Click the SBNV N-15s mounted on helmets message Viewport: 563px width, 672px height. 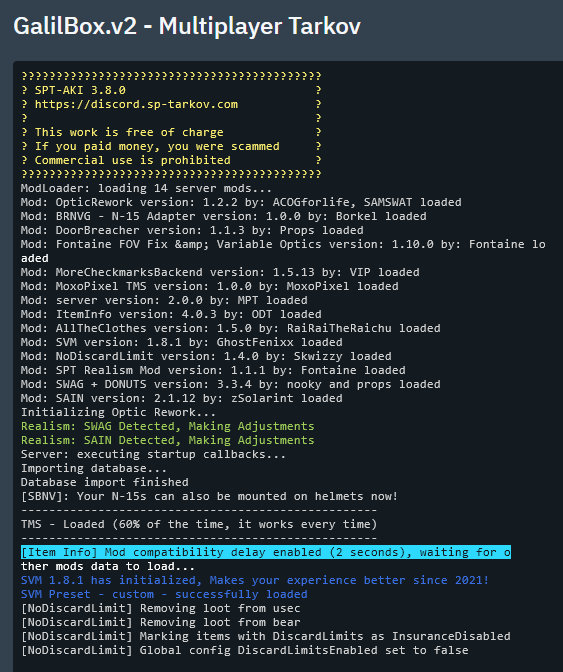coord(210,496)
